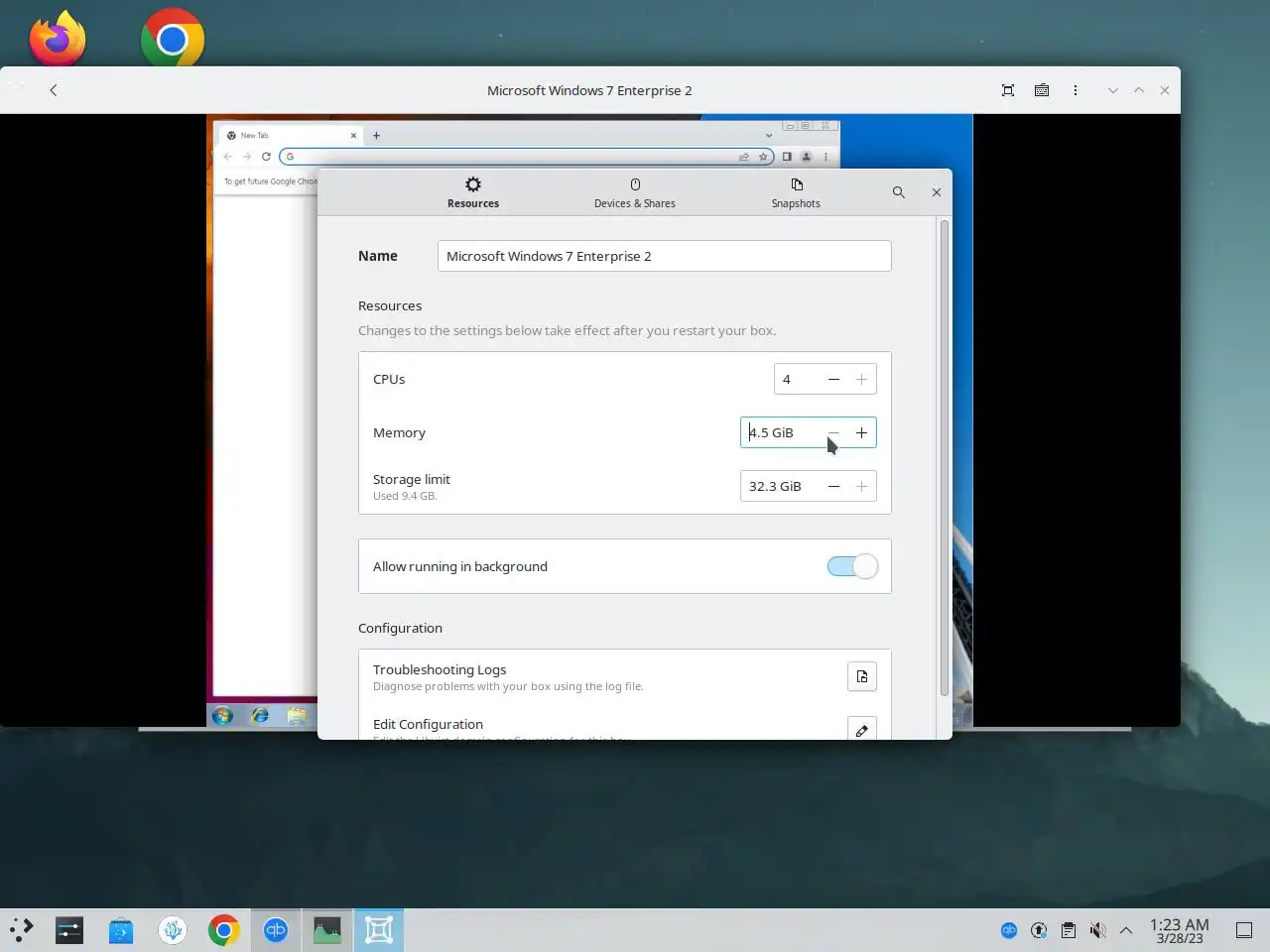Screen dimensions: 1270x952
Task: Click the share icon in Chrome address bar
Action: click(x=744, y=157)
